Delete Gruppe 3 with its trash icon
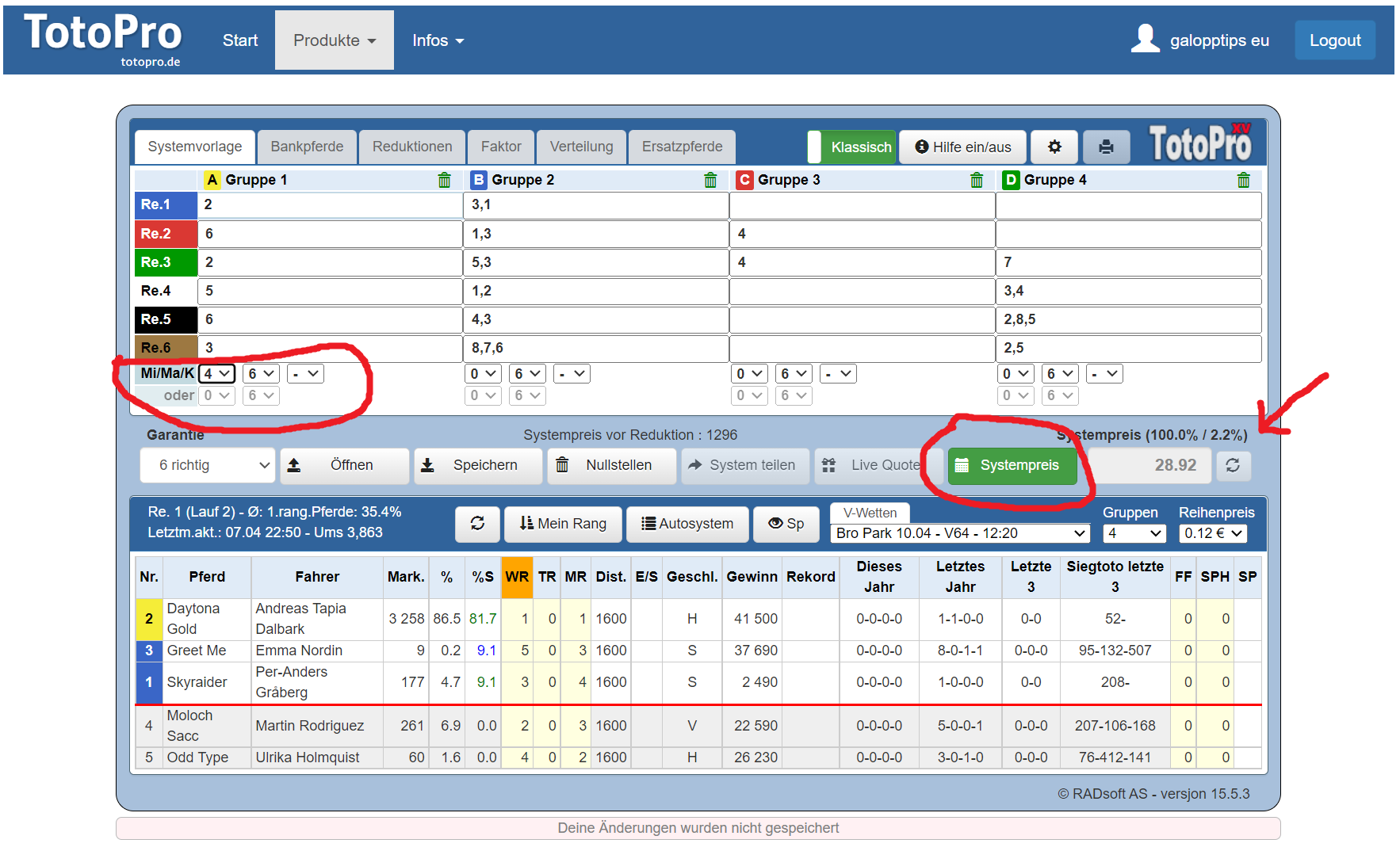 tap(977, 180)
